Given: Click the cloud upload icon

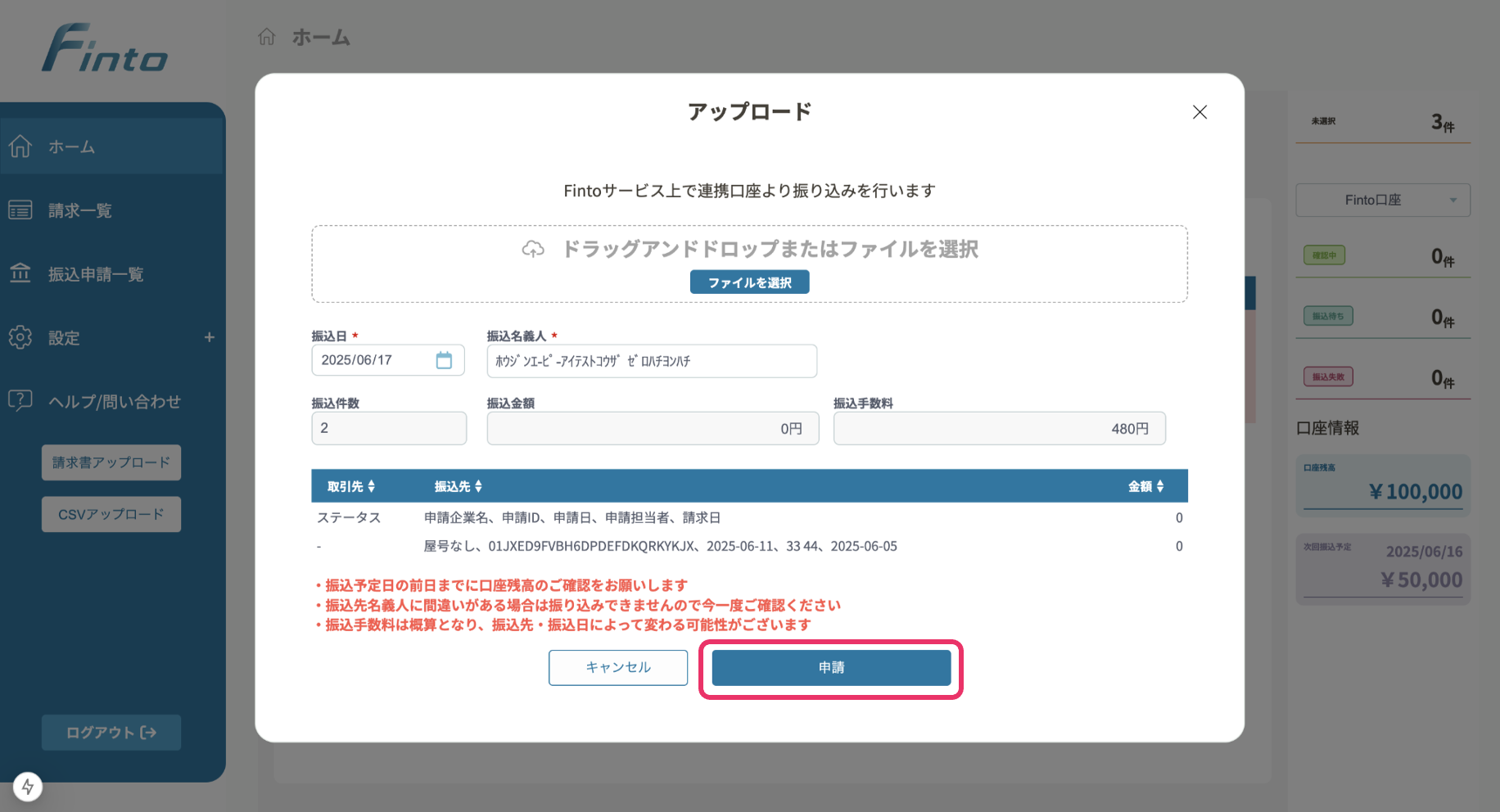Looking at the screenshot, I should [533, 250].
